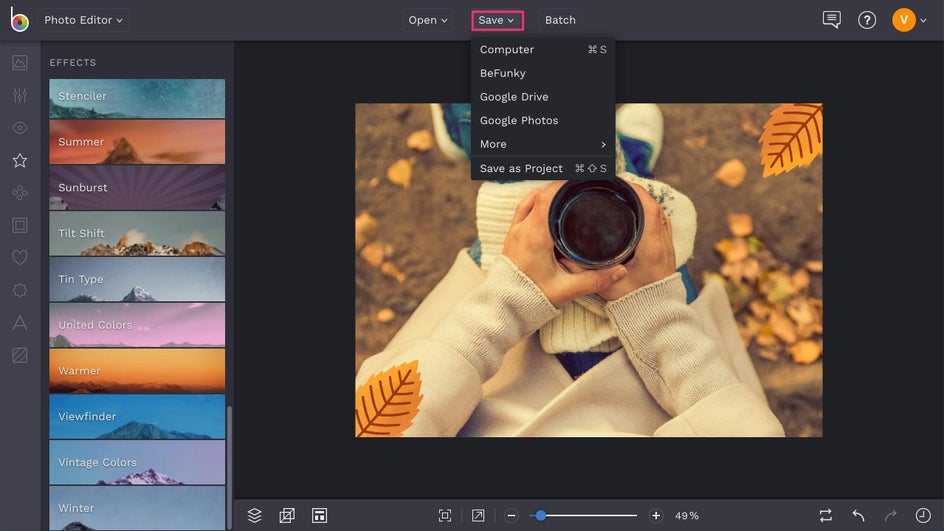
Task: Select Google Drive in Save menu
Action: click(514, 97)
